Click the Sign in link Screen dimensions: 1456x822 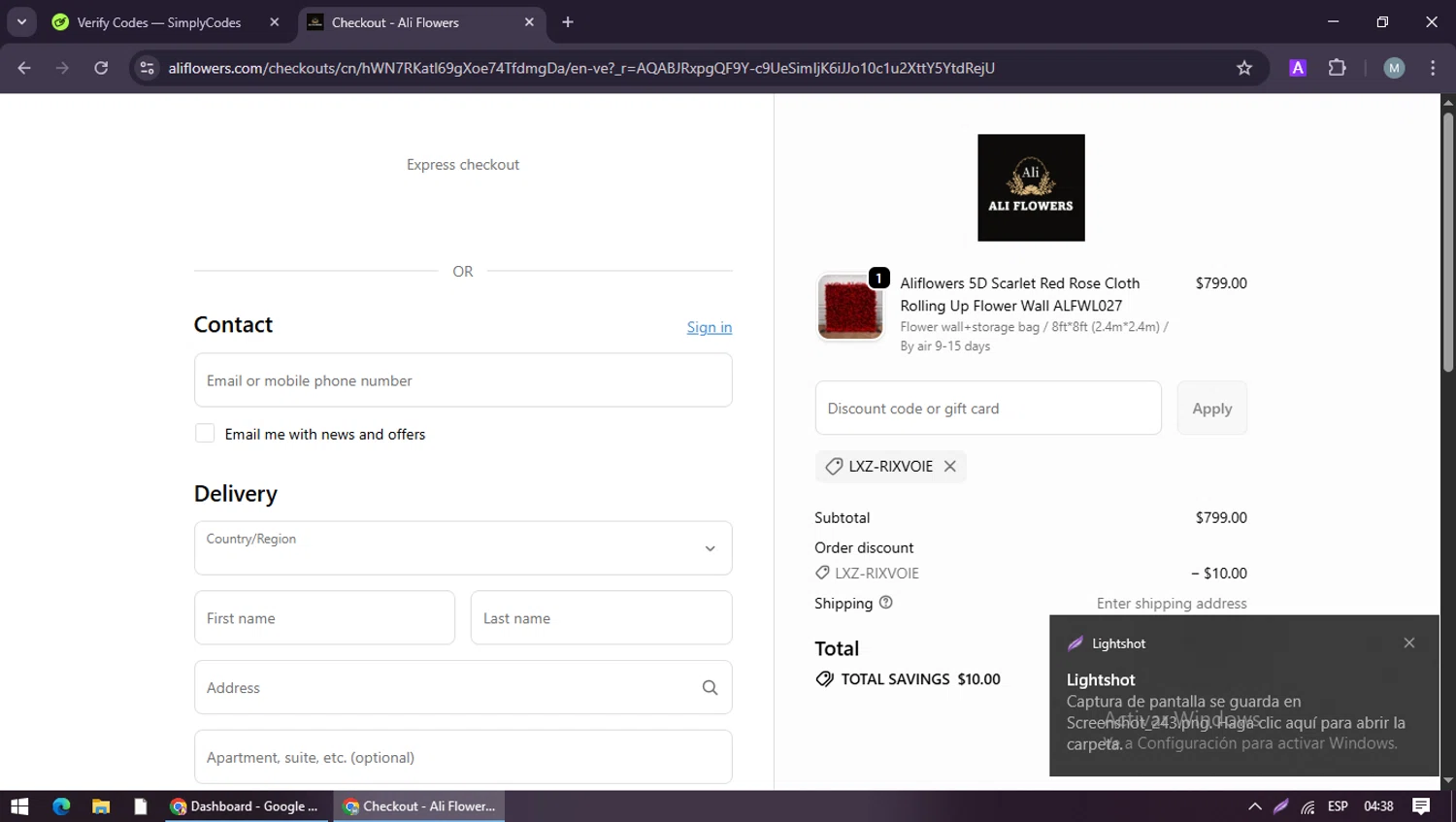(x=710, y=327)
